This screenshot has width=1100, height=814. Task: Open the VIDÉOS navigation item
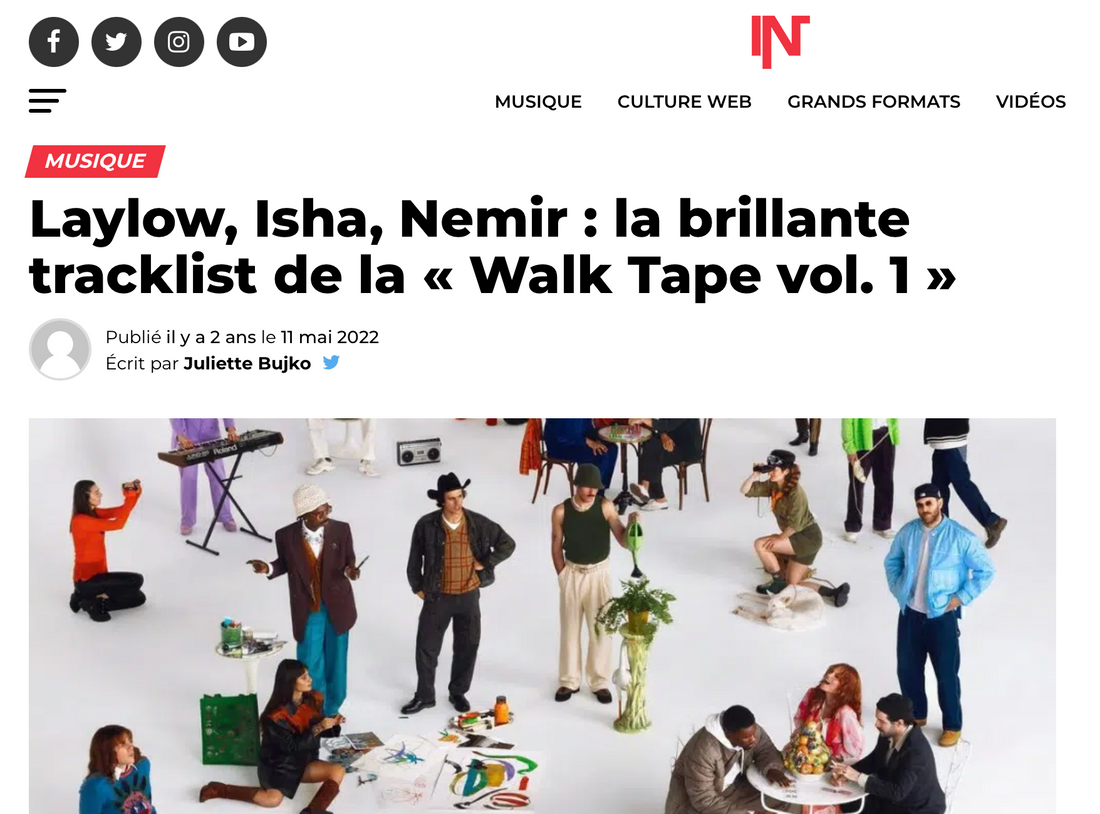[x=1031, y=102]
